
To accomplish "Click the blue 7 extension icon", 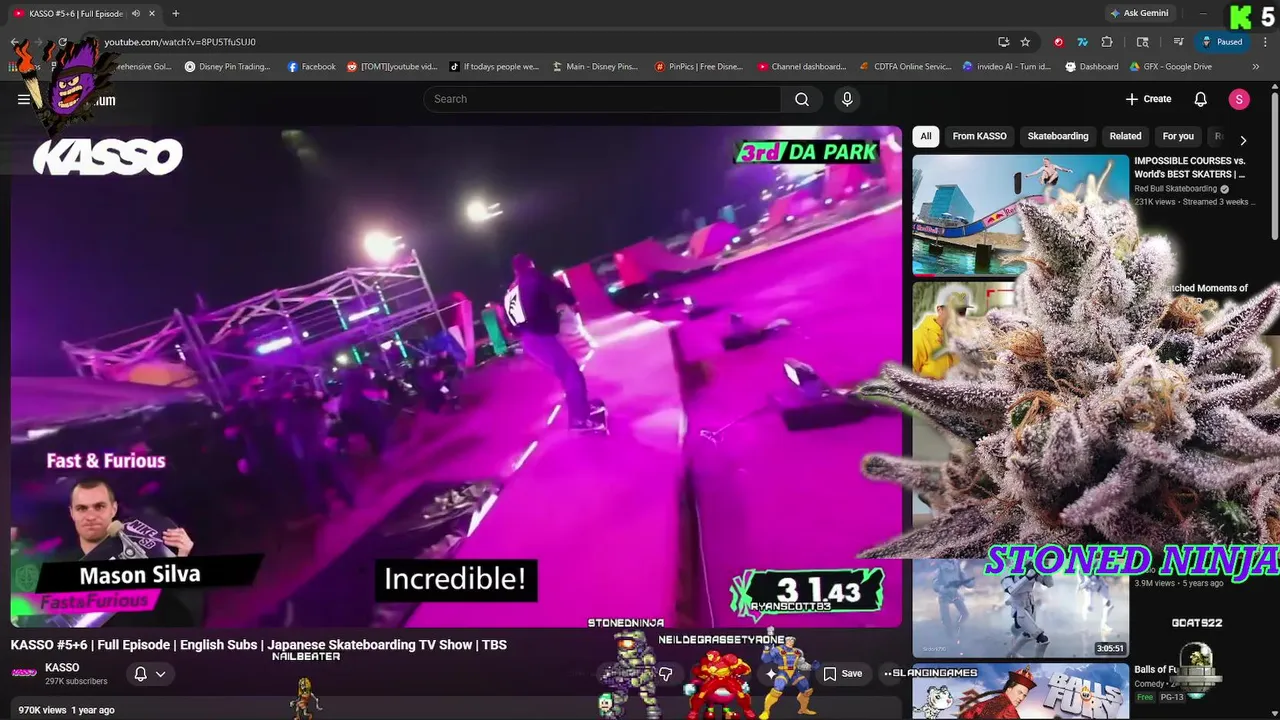I will click(1082, 42).
